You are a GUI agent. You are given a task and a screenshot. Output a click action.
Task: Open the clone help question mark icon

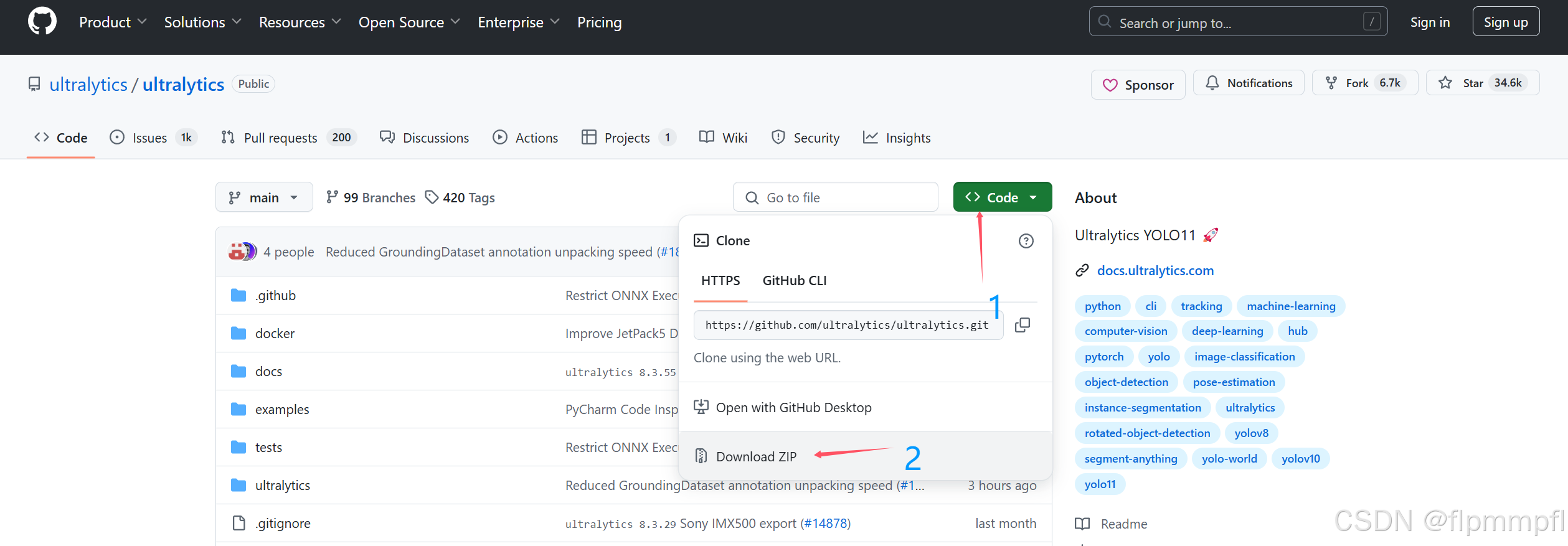1026,241
